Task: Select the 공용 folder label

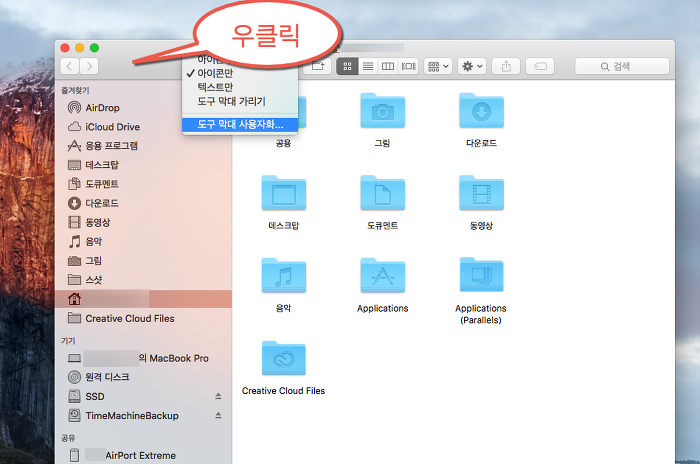Action: pos(283,143)
